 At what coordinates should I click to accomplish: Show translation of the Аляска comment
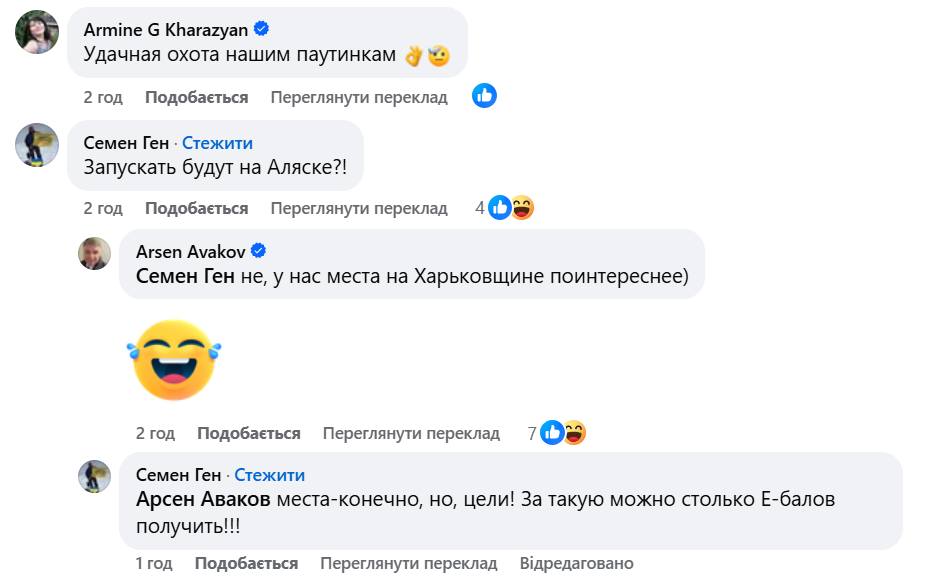[x=359, y=208]
